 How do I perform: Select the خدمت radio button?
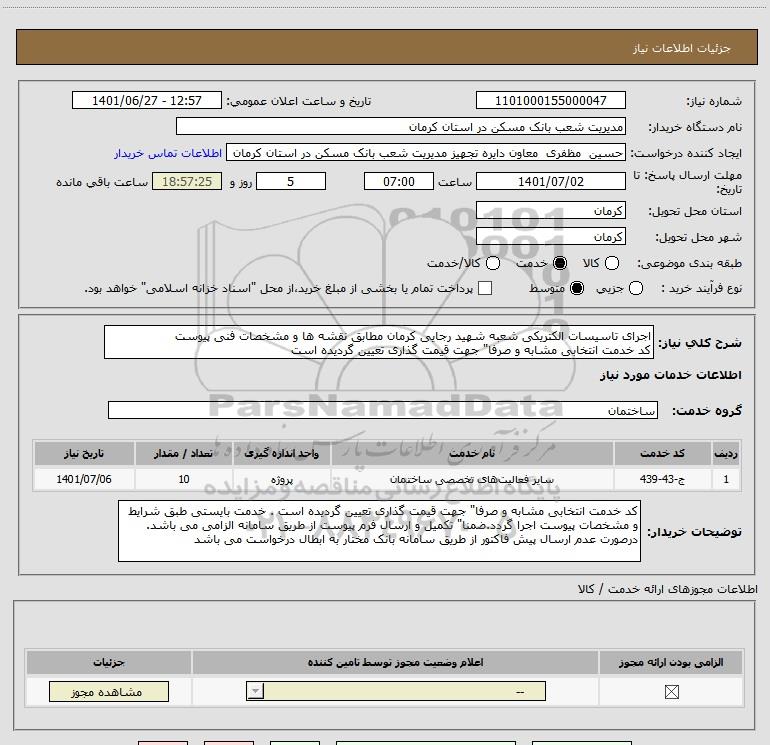click(x=560, y=263)
